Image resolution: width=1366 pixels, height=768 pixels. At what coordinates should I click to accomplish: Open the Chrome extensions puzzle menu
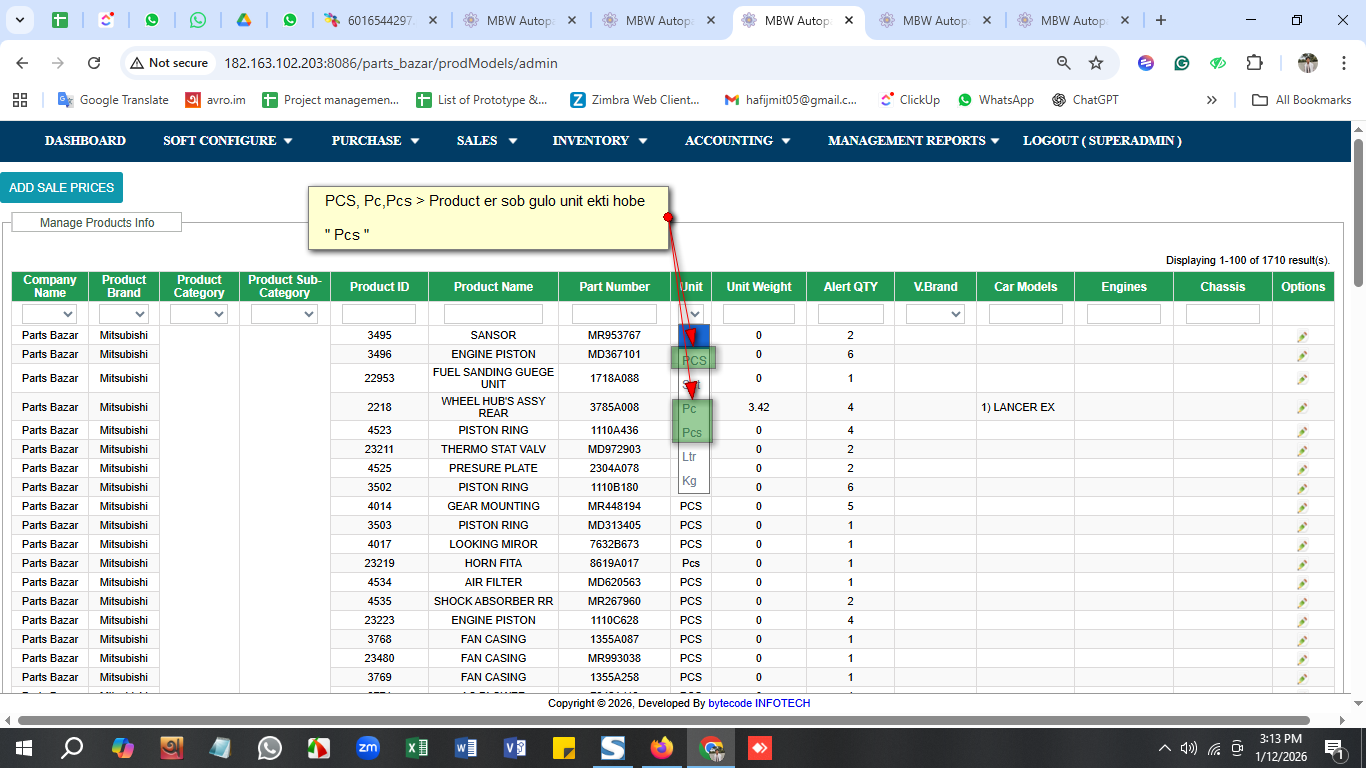1254,63
